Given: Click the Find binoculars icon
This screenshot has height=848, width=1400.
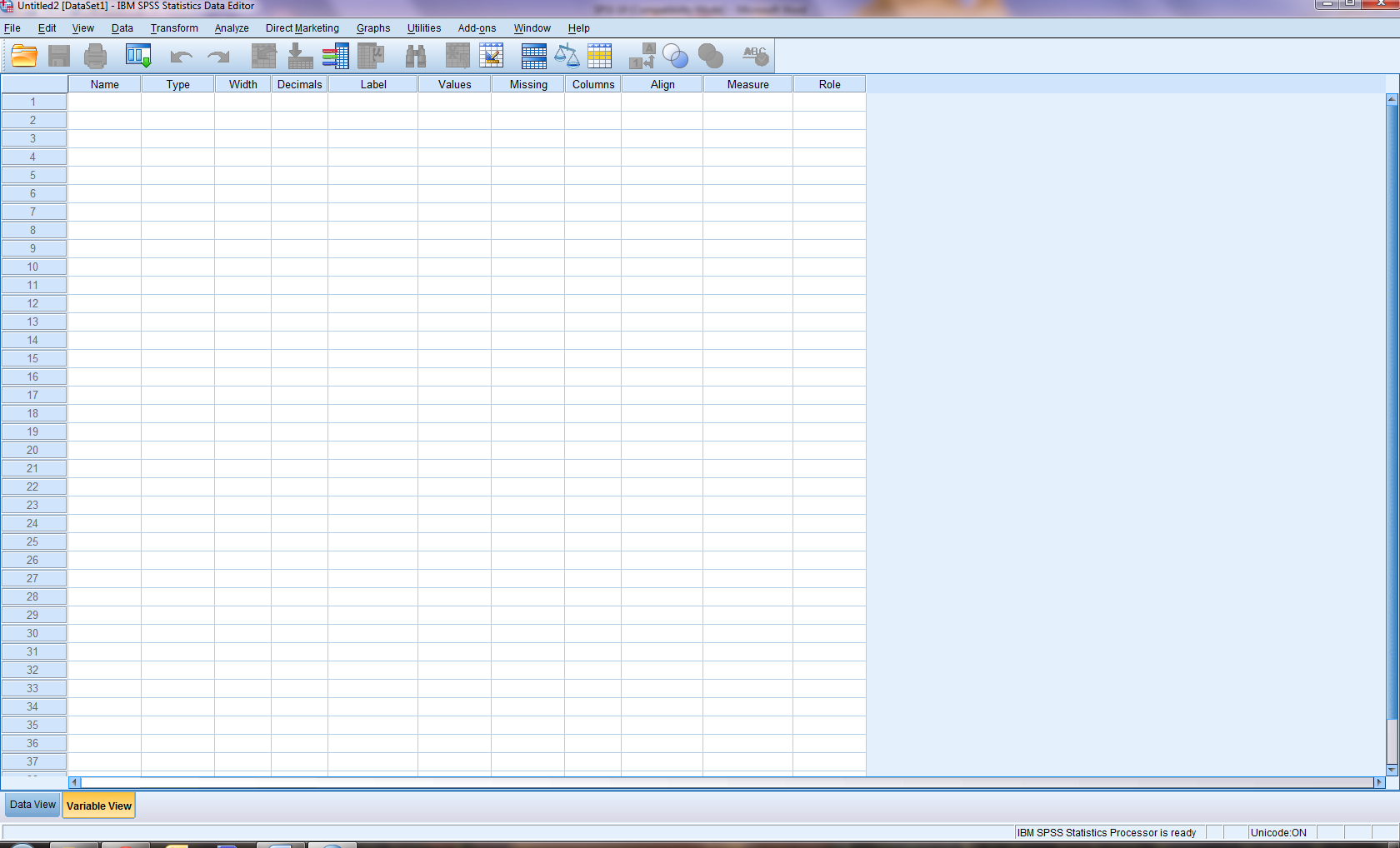Looking at the screenshot, I should pyautogui.click(x=416, y=56).
